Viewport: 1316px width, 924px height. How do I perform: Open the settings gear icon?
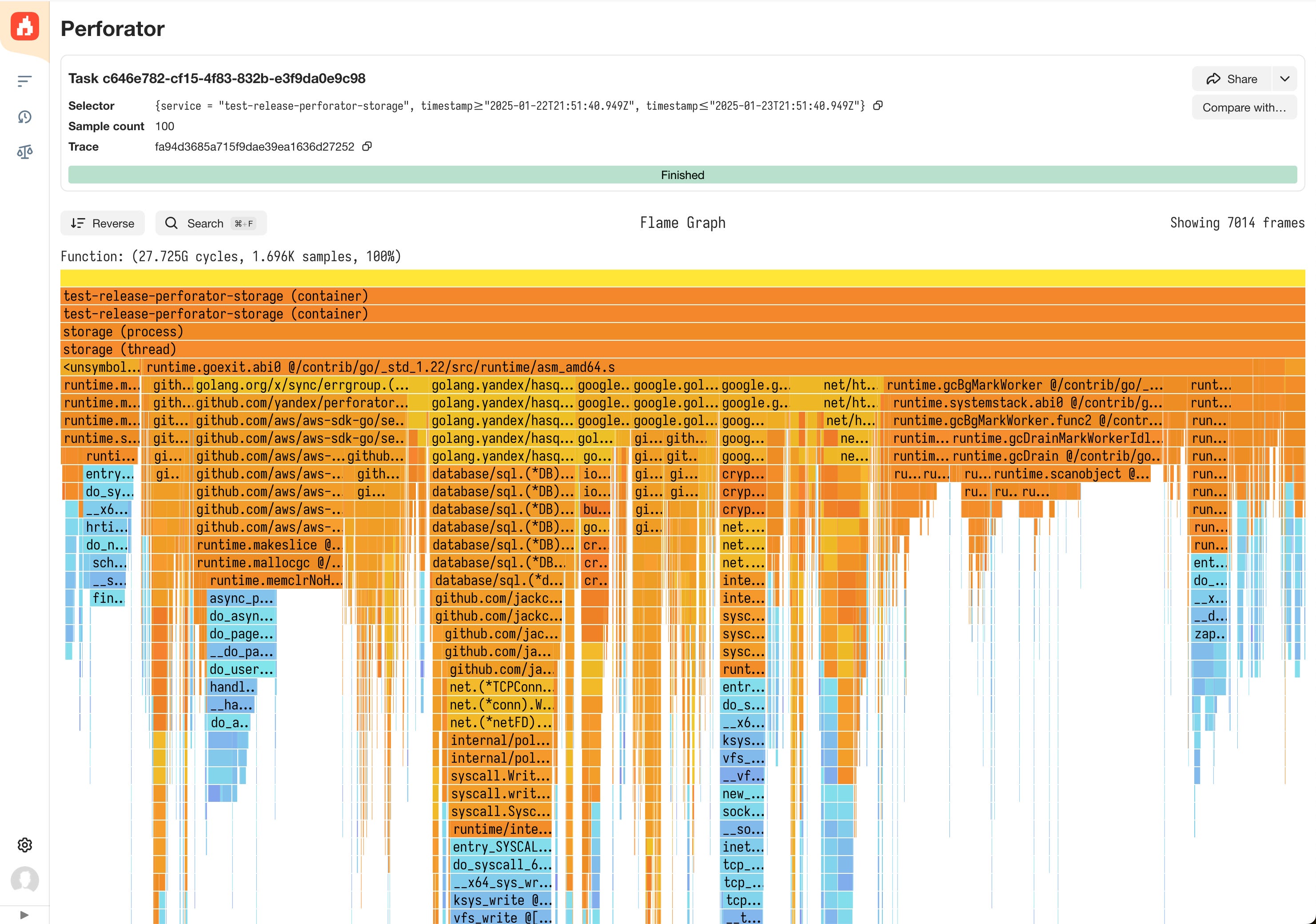tap(24, 844)
